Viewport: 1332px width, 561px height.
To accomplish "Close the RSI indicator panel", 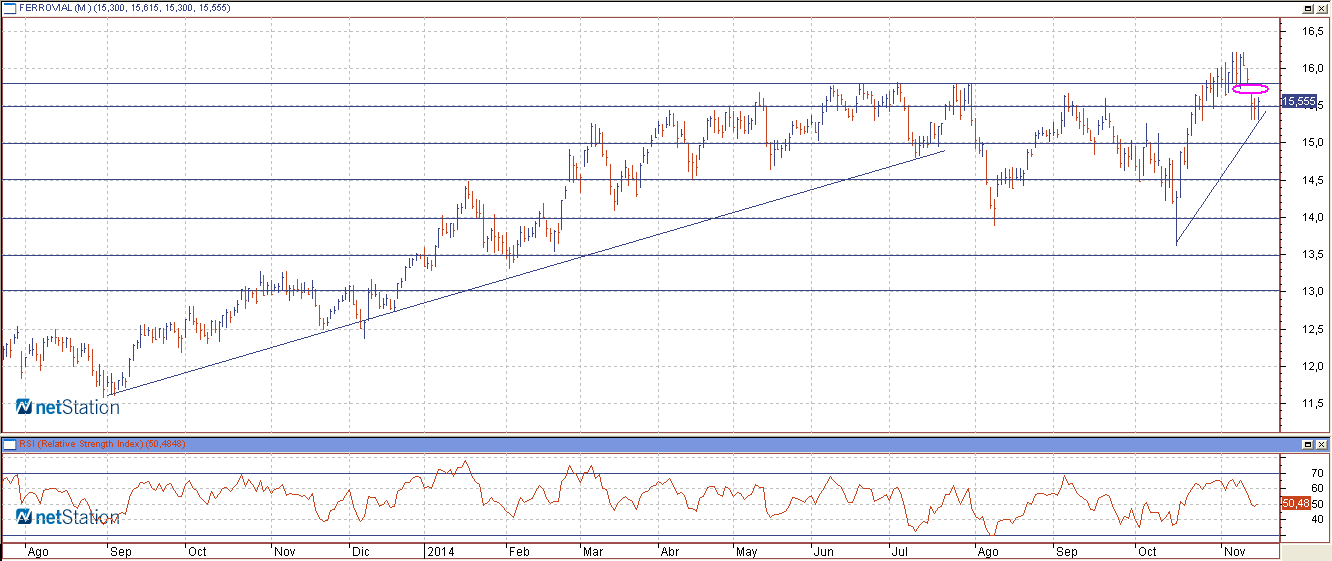I will 1322,443.
